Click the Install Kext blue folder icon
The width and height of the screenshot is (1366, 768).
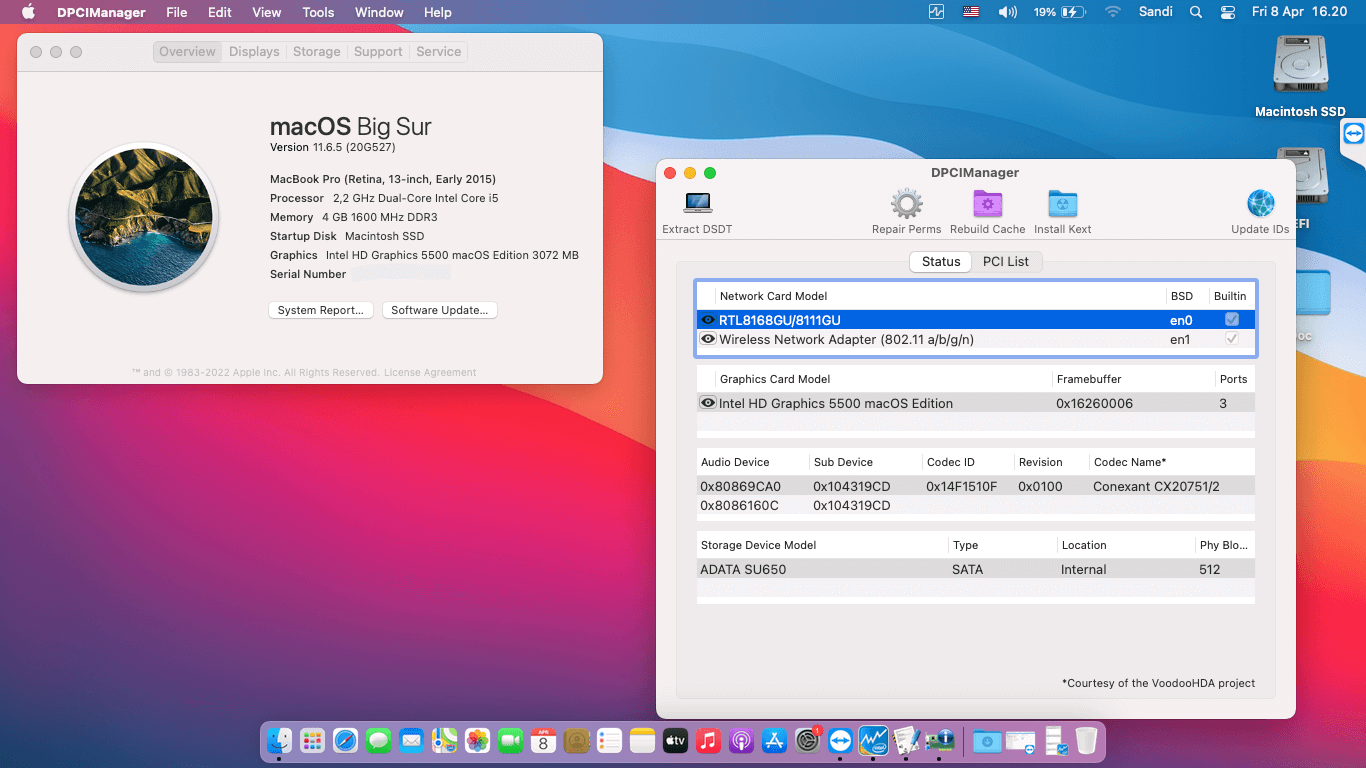tap(1062, 203)
